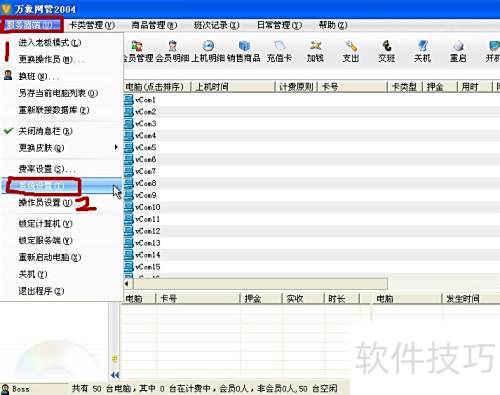500x395 pixels.
Task: Open the 支出 toolbar icon
Action: [351, 51]
